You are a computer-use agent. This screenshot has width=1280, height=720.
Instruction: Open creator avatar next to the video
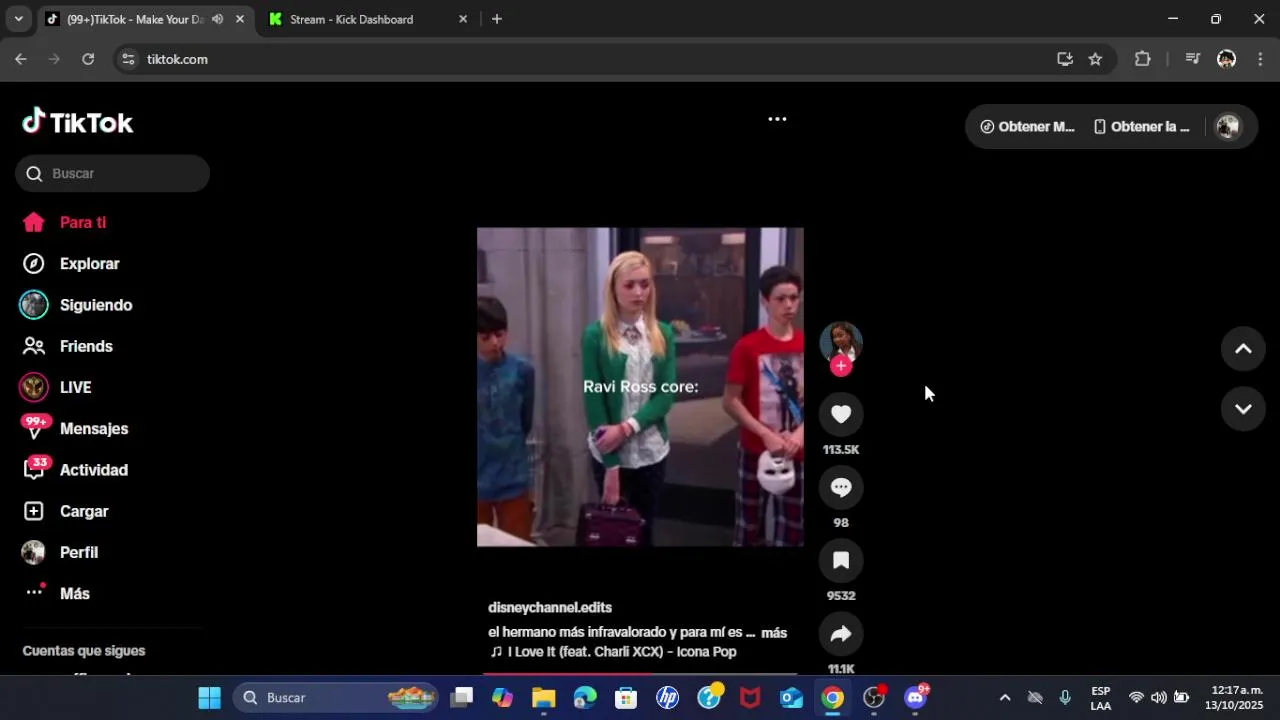(841, 343)
